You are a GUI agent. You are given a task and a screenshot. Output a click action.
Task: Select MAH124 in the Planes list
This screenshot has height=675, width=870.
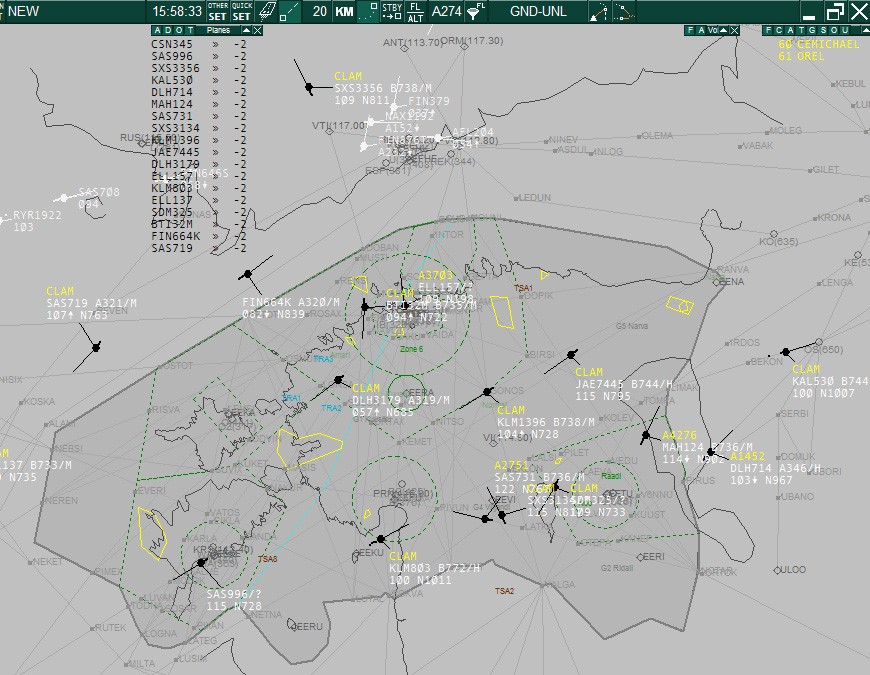pos(172,104)
